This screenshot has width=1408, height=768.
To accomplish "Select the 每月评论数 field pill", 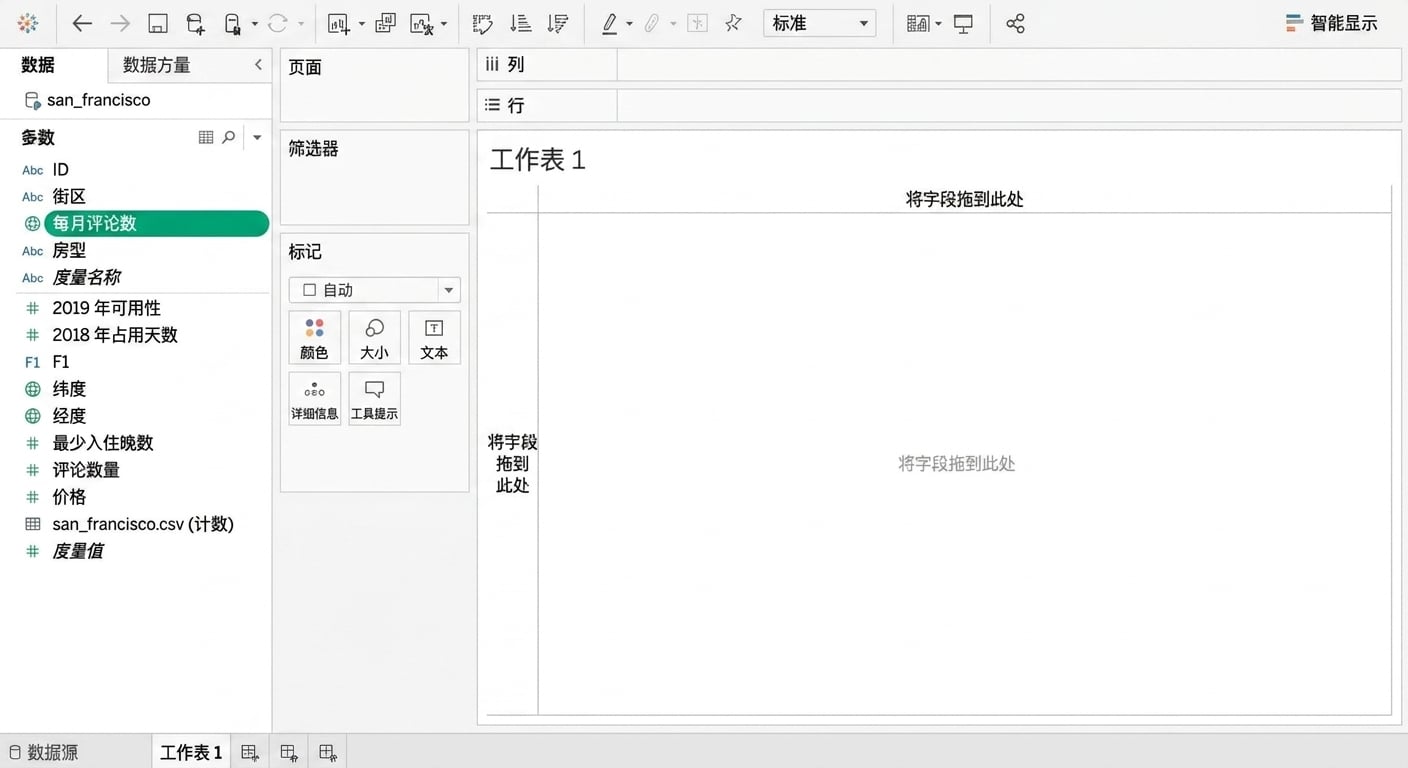I will coord(157,224).
